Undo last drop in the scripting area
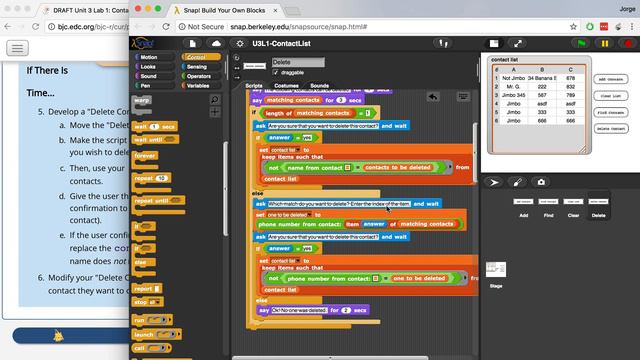 433,97
